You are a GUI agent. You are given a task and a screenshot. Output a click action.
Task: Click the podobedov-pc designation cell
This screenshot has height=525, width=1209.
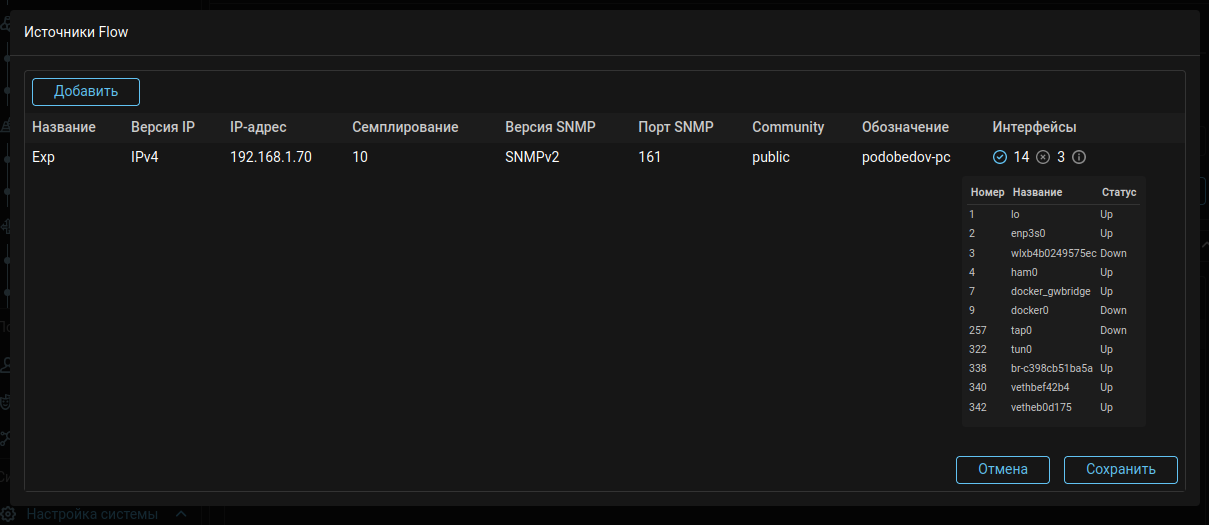click(x=906, y=157)
